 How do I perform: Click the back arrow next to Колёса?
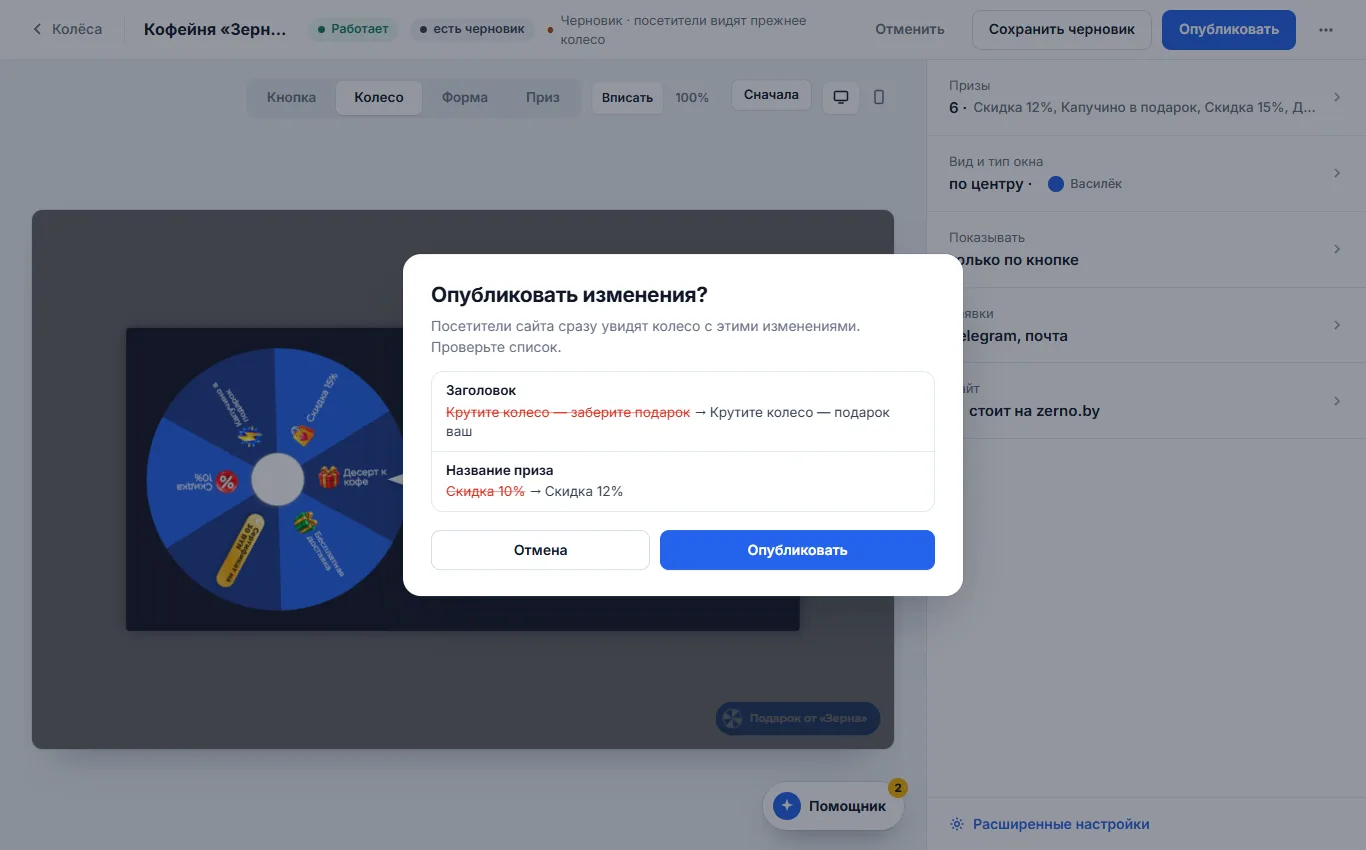(38, 29)
